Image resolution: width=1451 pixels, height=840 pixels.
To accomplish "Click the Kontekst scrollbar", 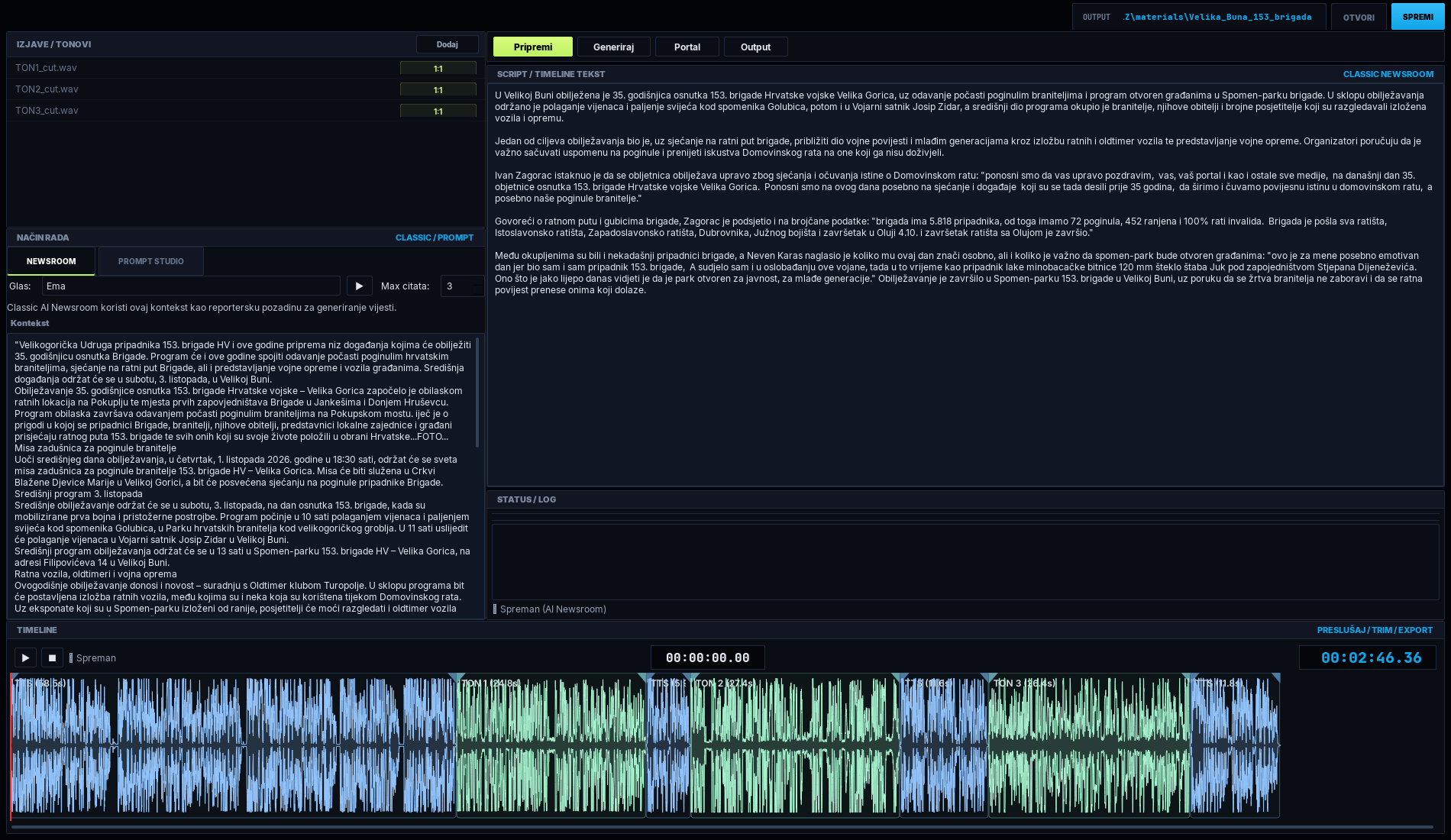I will click(478, 393).
